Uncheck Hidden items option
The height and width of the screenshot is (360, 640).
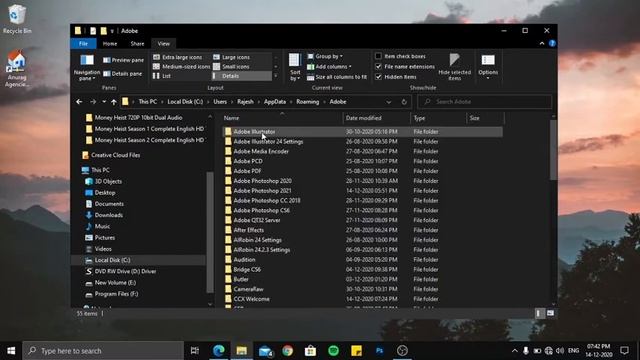tap(379, 76)
